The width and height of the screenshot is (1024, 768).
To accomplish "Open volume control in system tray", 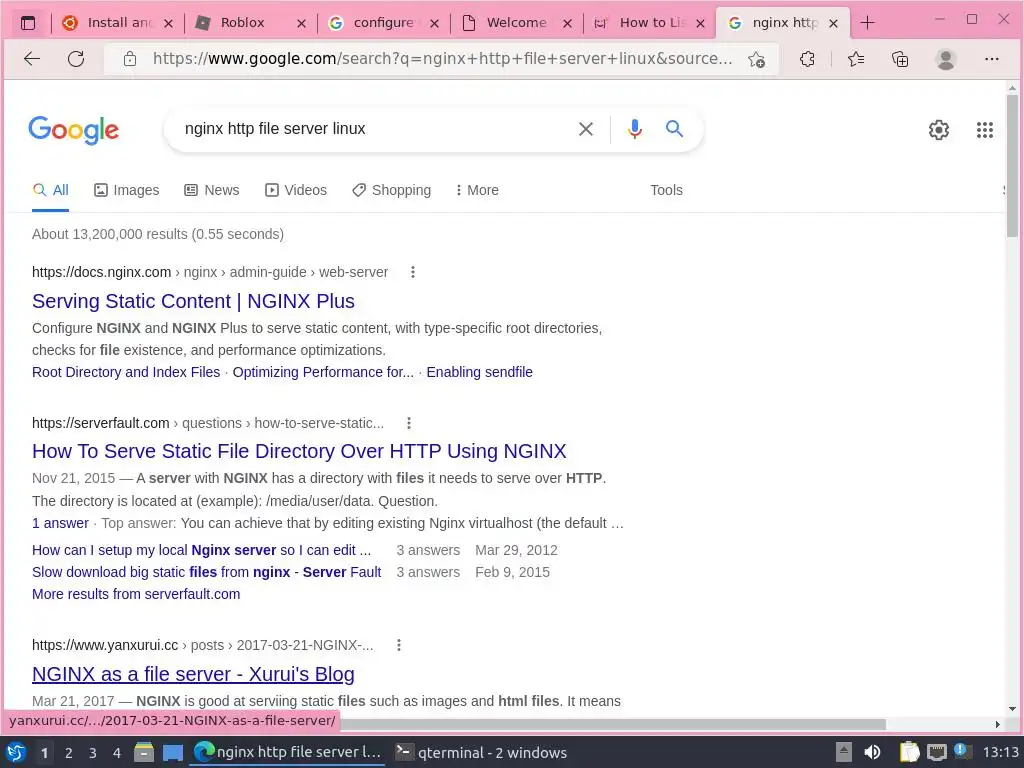I will tap(872, 752).
